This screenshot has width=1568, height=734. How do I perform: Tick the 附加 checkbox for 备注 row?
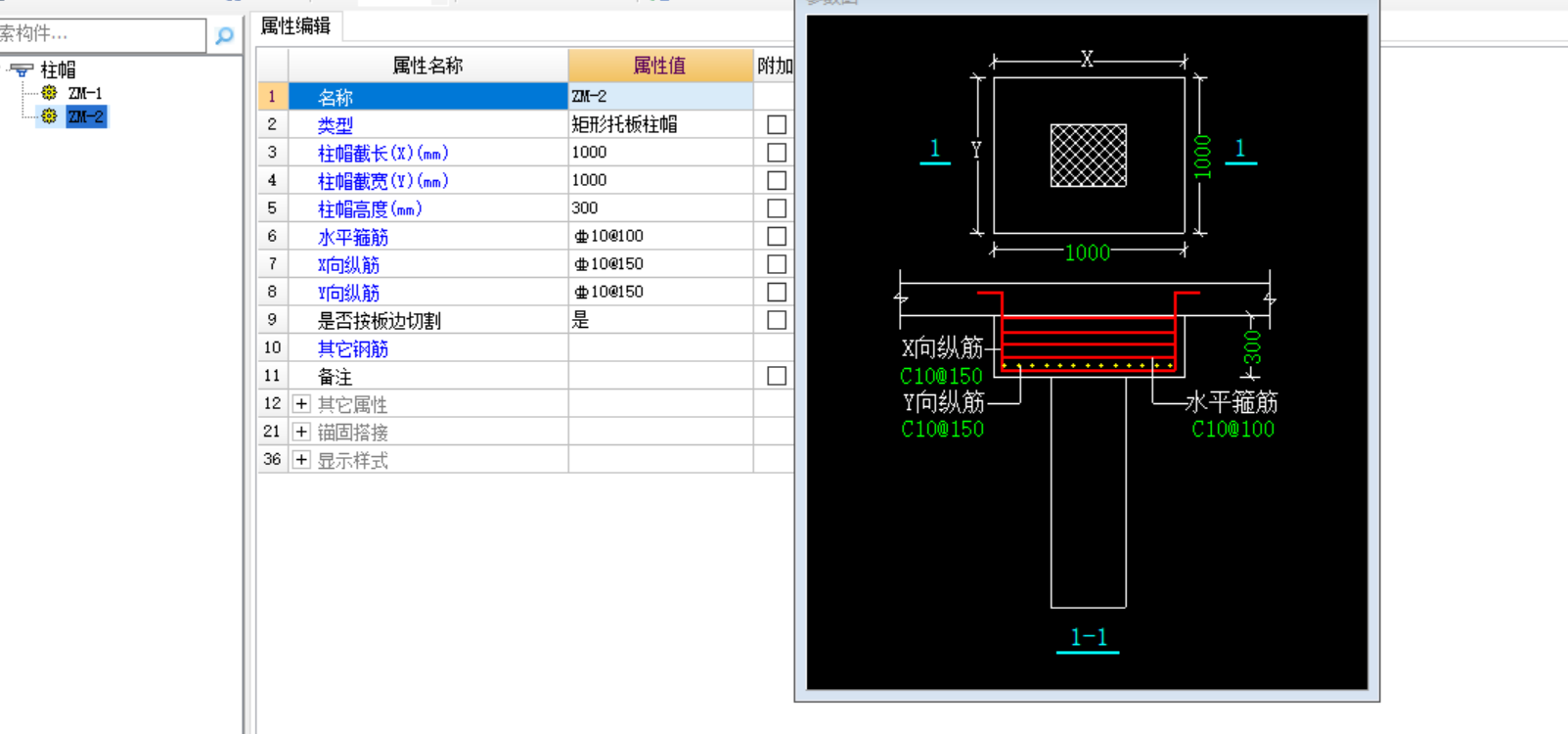(x=777, y=376)
